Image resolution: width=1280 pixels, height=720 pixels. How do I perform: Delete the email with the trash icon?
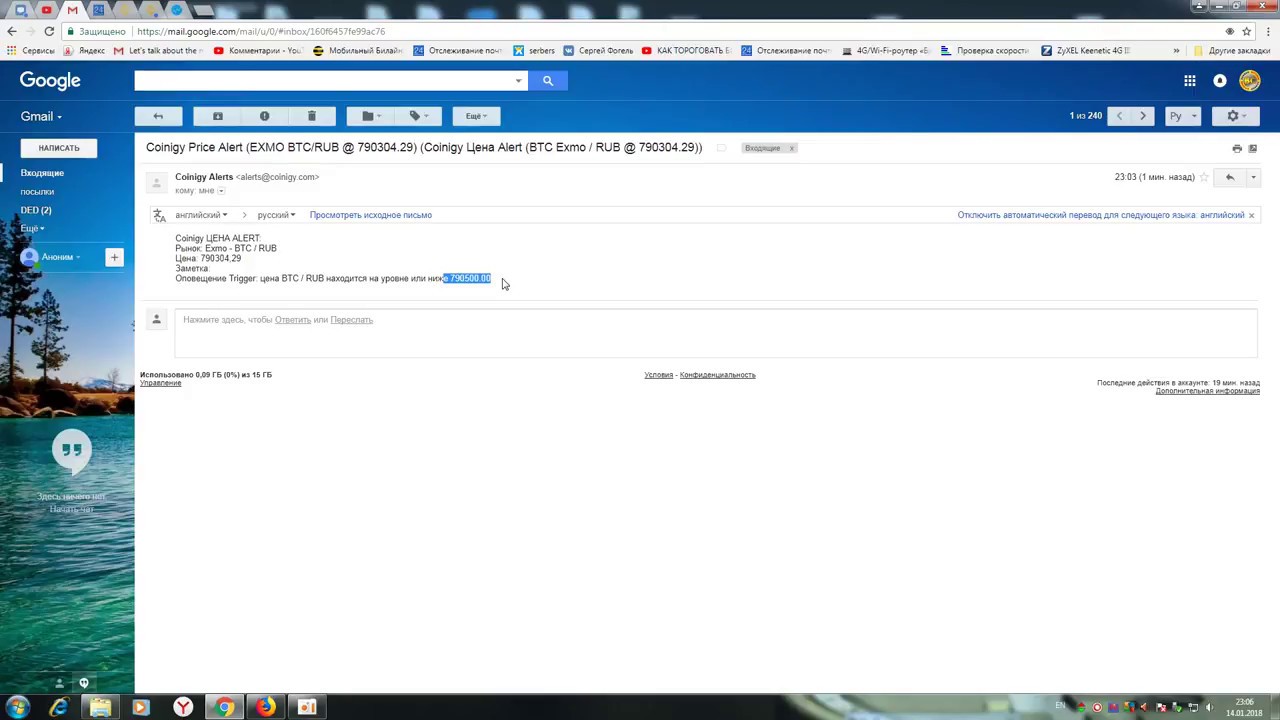tap(311, 116)
